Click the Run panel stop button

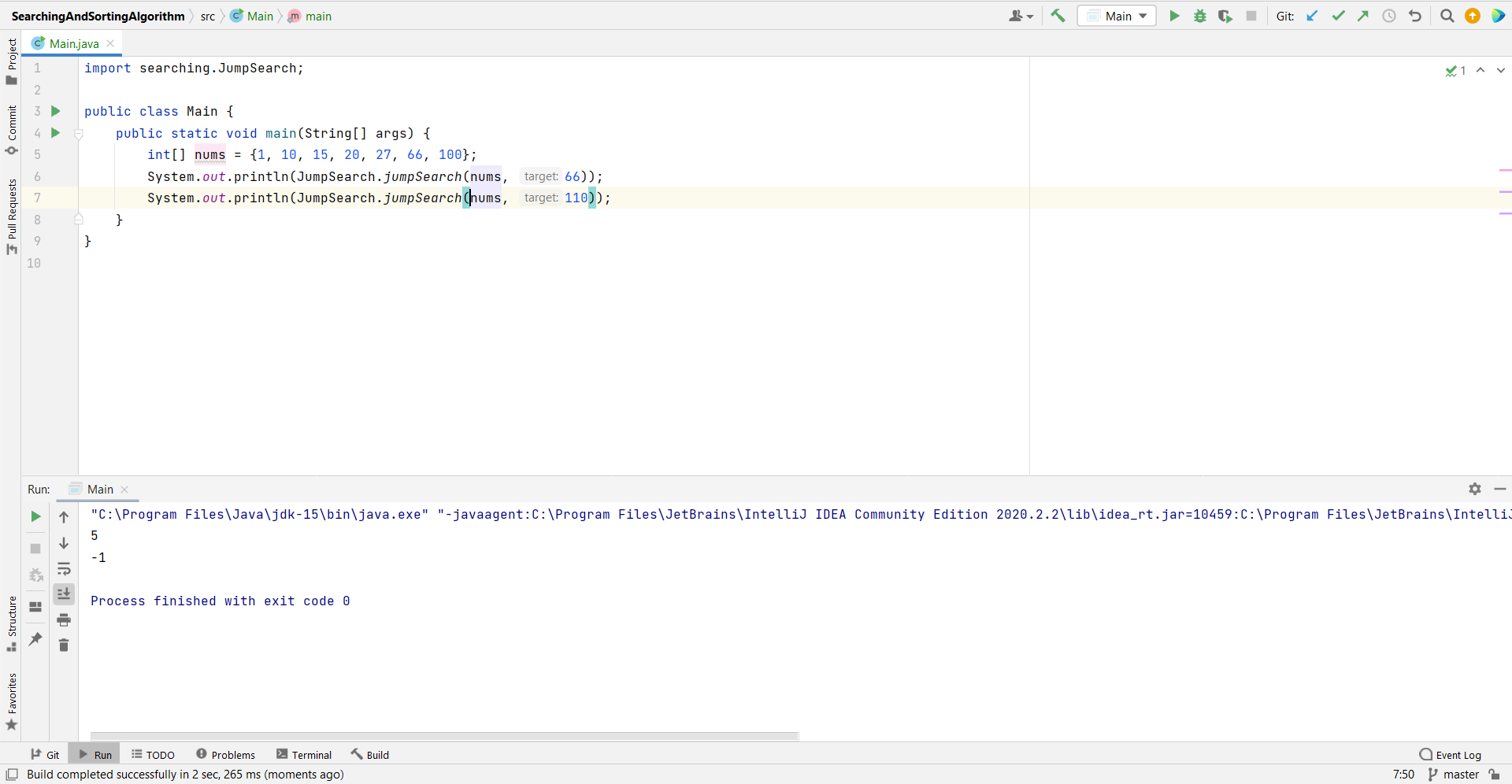coord(35,548)
